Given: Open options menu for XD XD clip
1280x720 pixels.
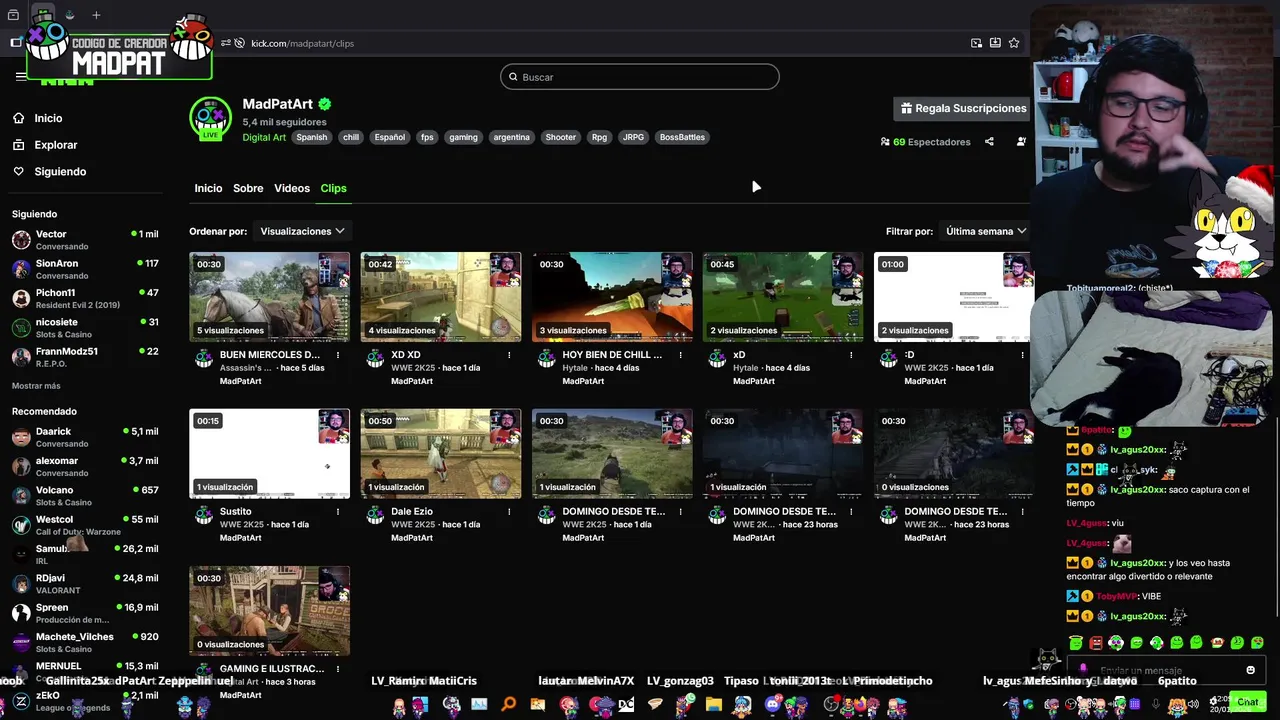Looking at the screenshot, I should point(509,355).
